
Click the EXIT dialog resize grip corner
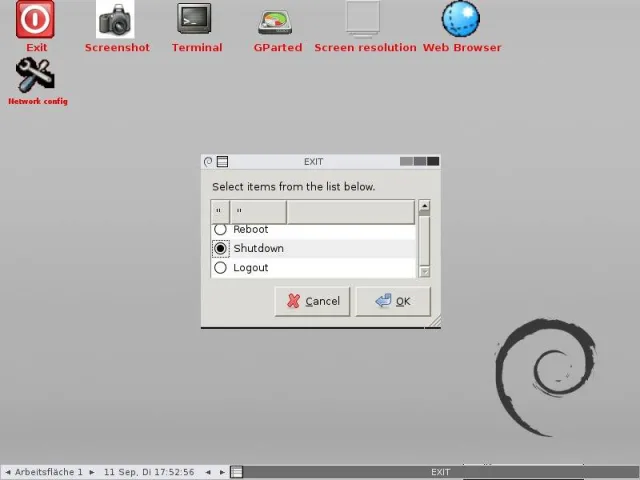coord(435,322)
